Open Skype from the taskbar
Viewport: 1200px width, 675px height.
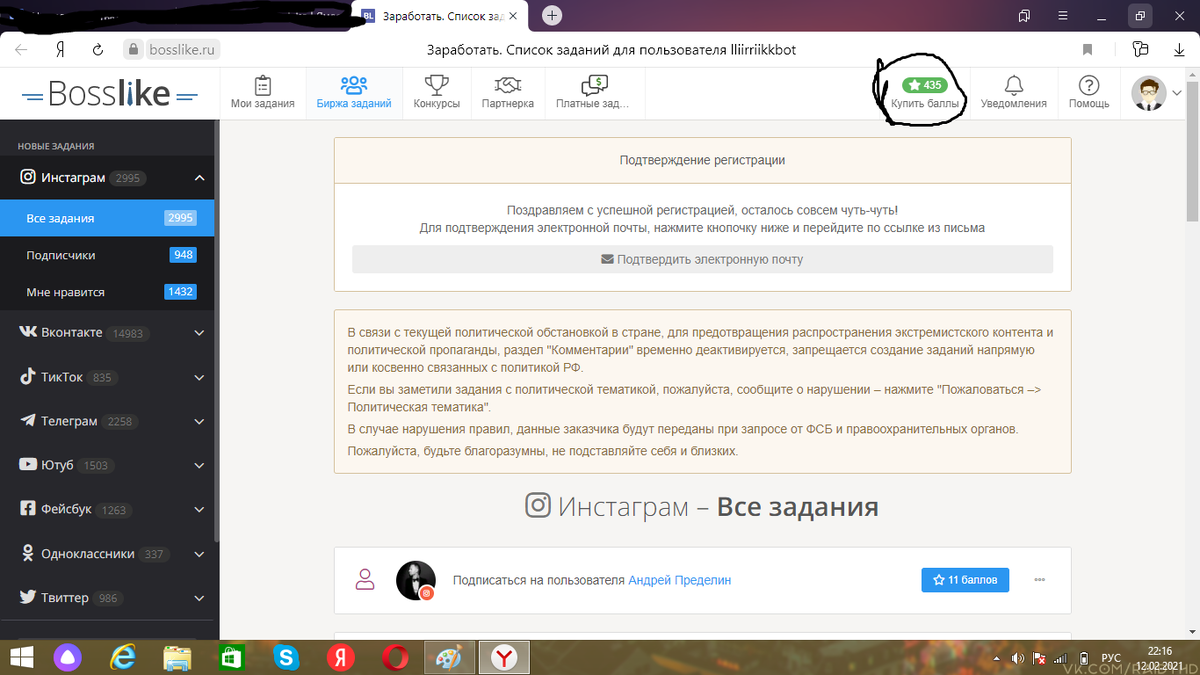286,657
